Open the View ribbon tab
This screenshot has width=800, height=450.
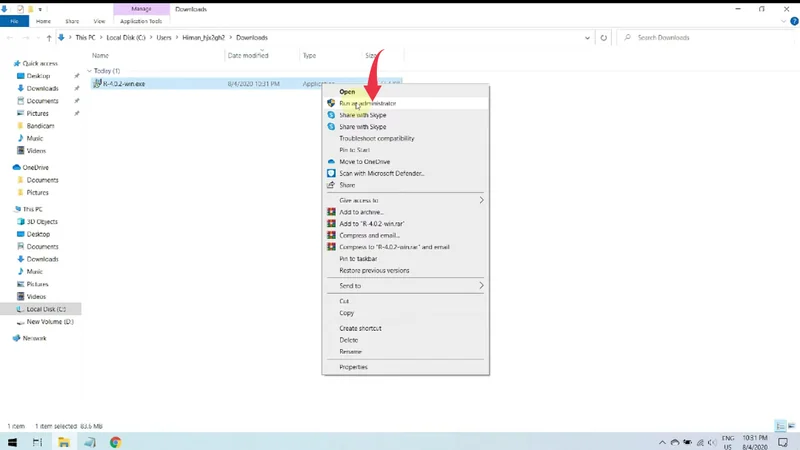(x=99, y=21)
